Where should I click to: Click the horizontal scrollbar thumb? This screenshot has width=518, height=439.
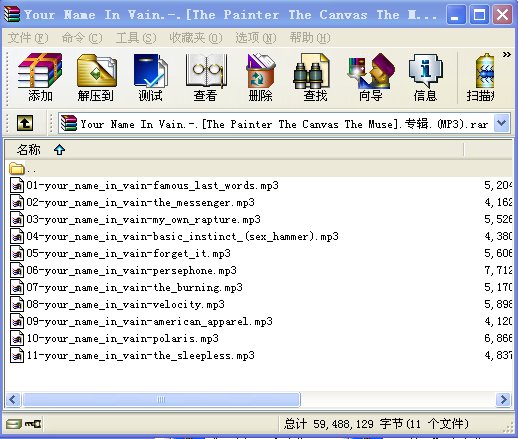(x=161, y=399)
